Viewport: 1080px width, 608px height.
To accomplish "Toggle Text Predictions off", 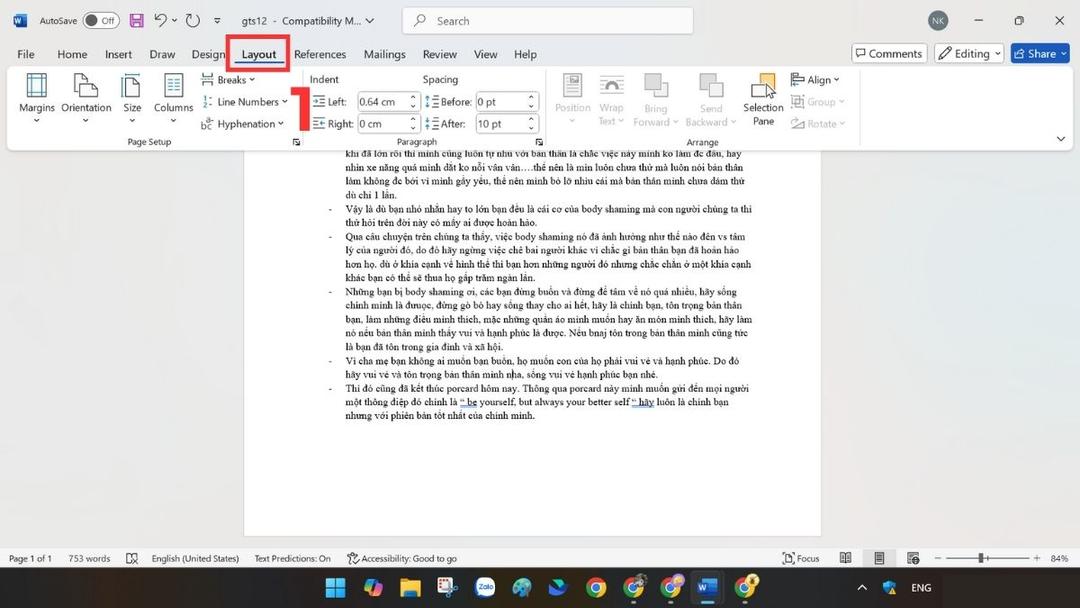I will click(292, 558).
